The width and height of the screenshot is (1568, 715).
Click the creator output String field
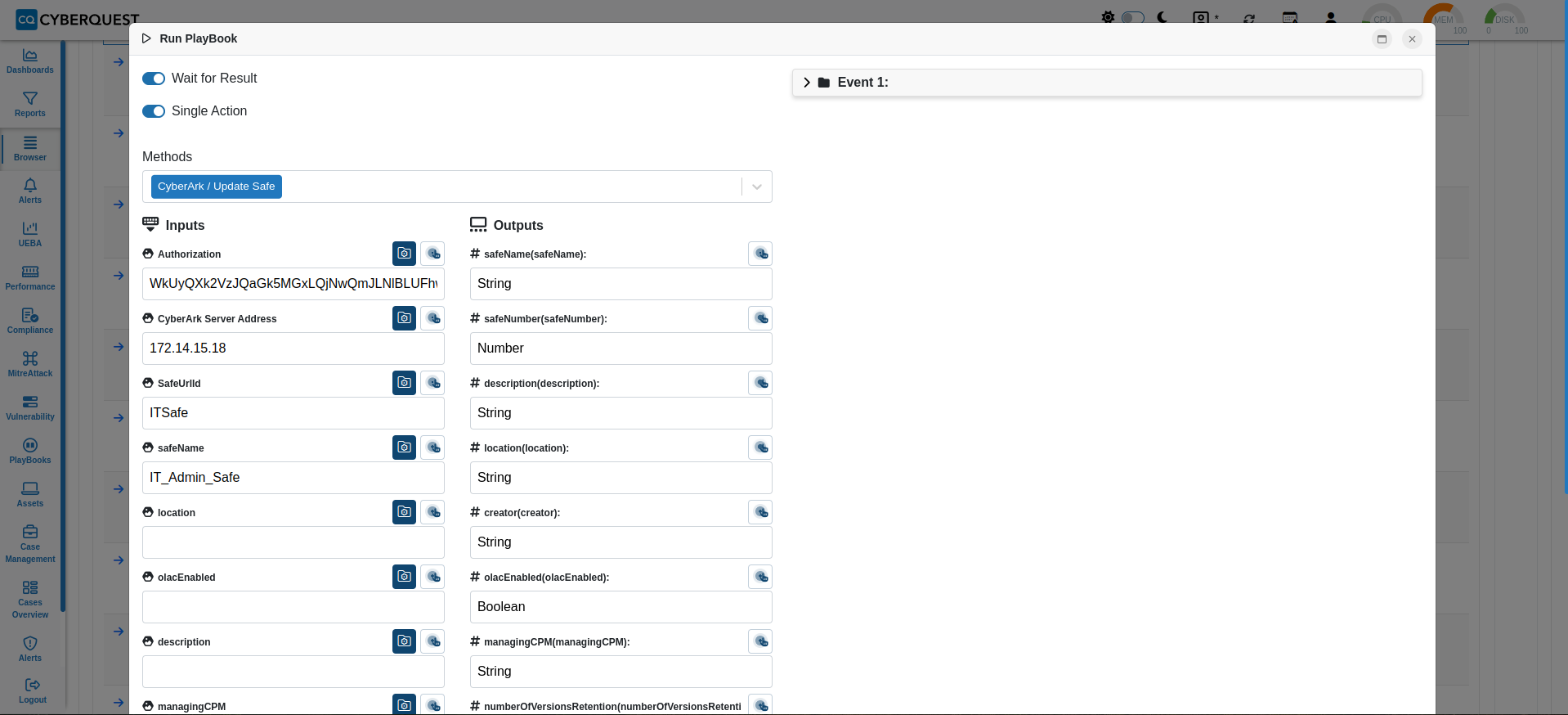[621, 542]
